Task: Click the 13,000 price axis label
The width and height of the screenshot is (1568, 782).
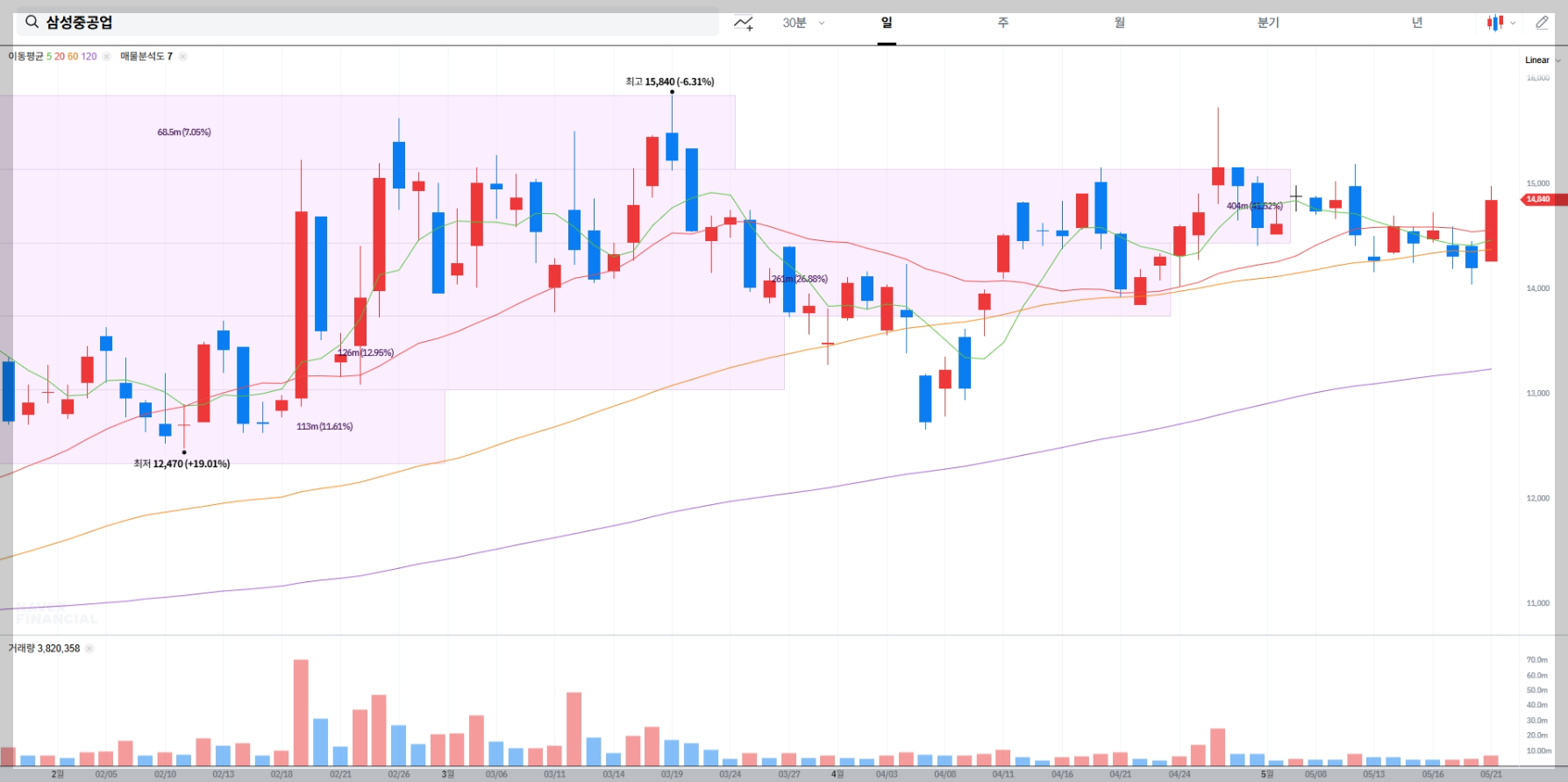Action: click(x=1538, y=394)
